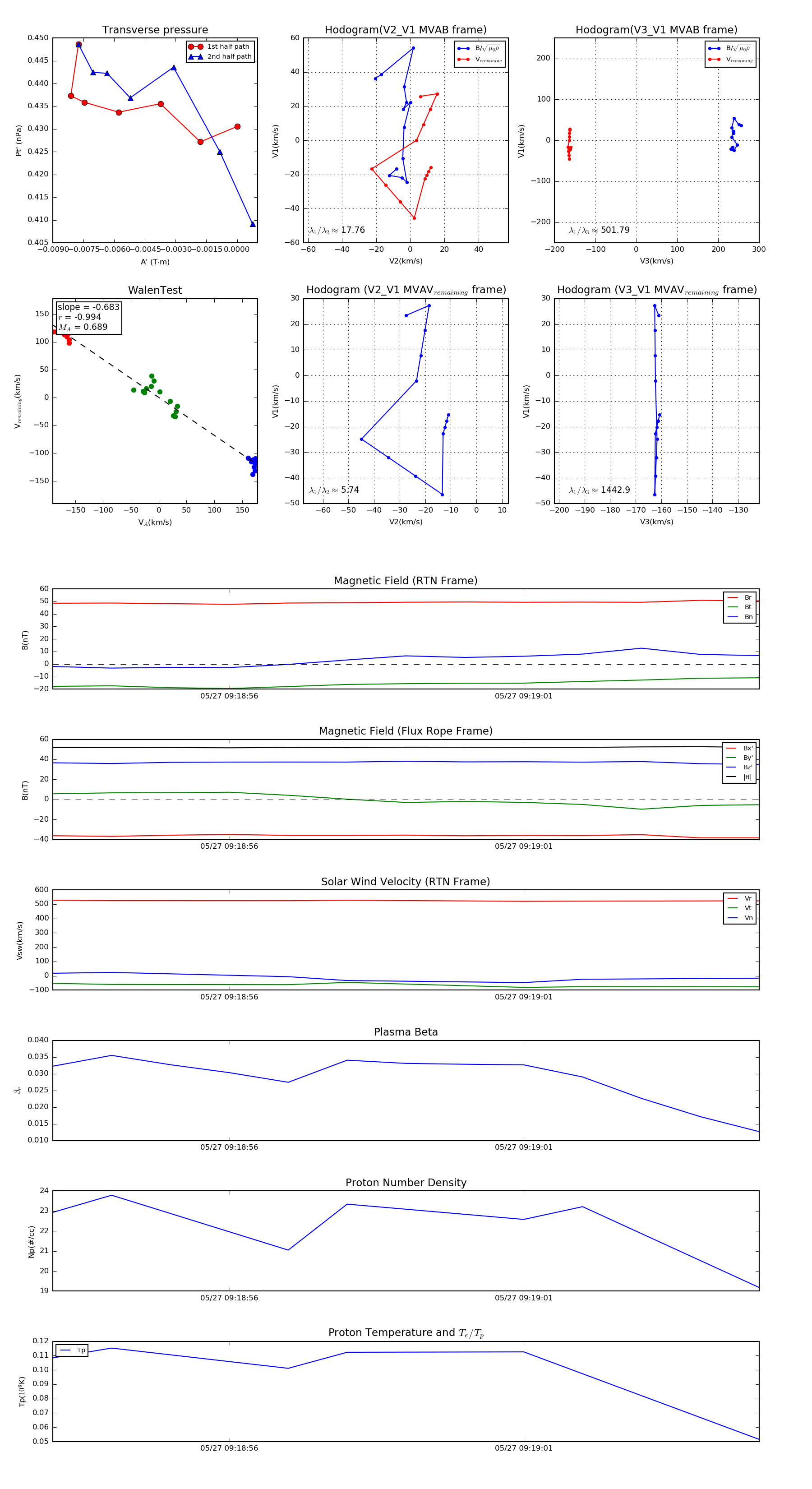Click the '24' tick on Proton Number Density axis

(45, 1191)
